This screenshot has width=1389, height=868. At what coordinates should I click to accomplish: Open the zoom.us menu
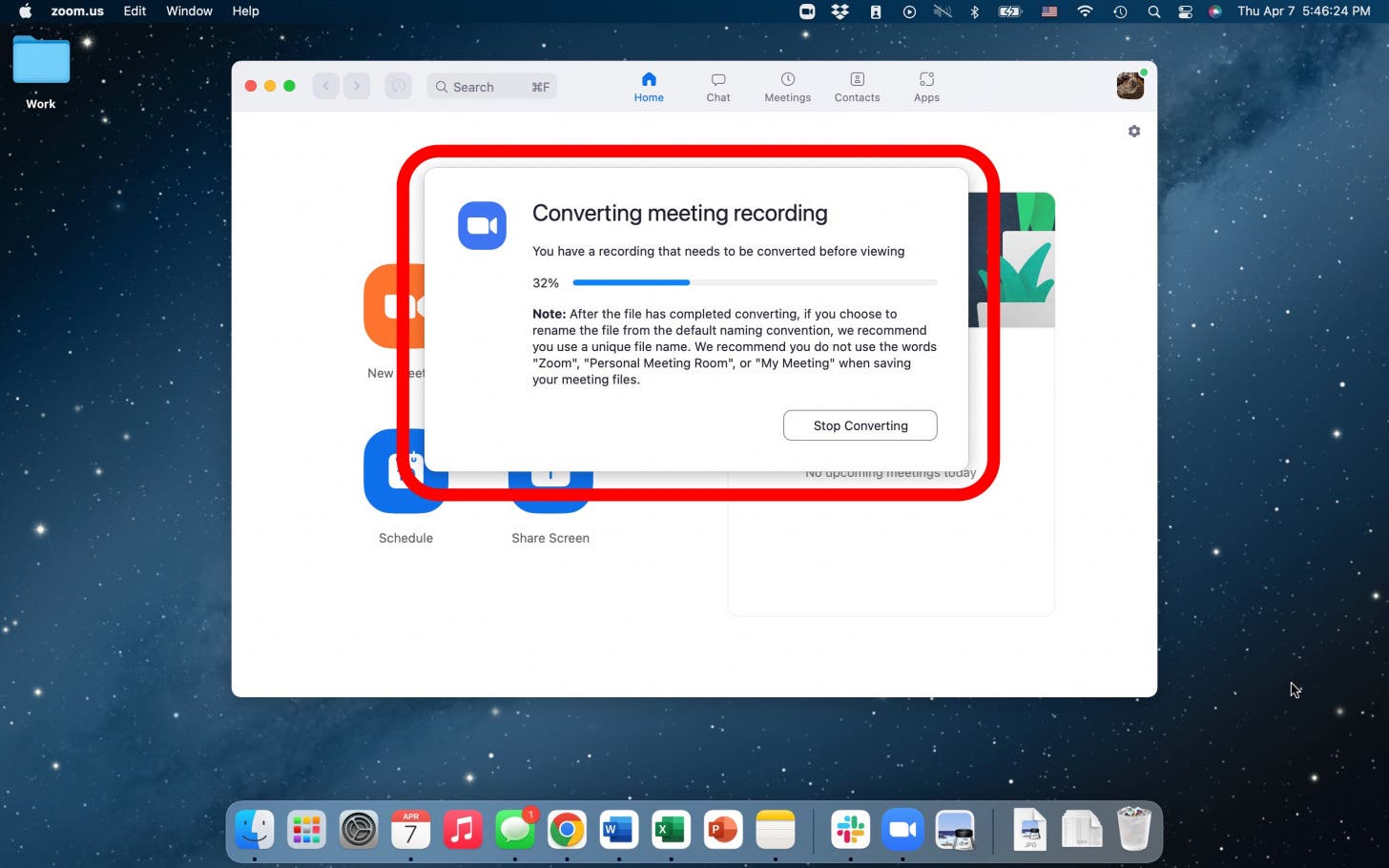77,11
